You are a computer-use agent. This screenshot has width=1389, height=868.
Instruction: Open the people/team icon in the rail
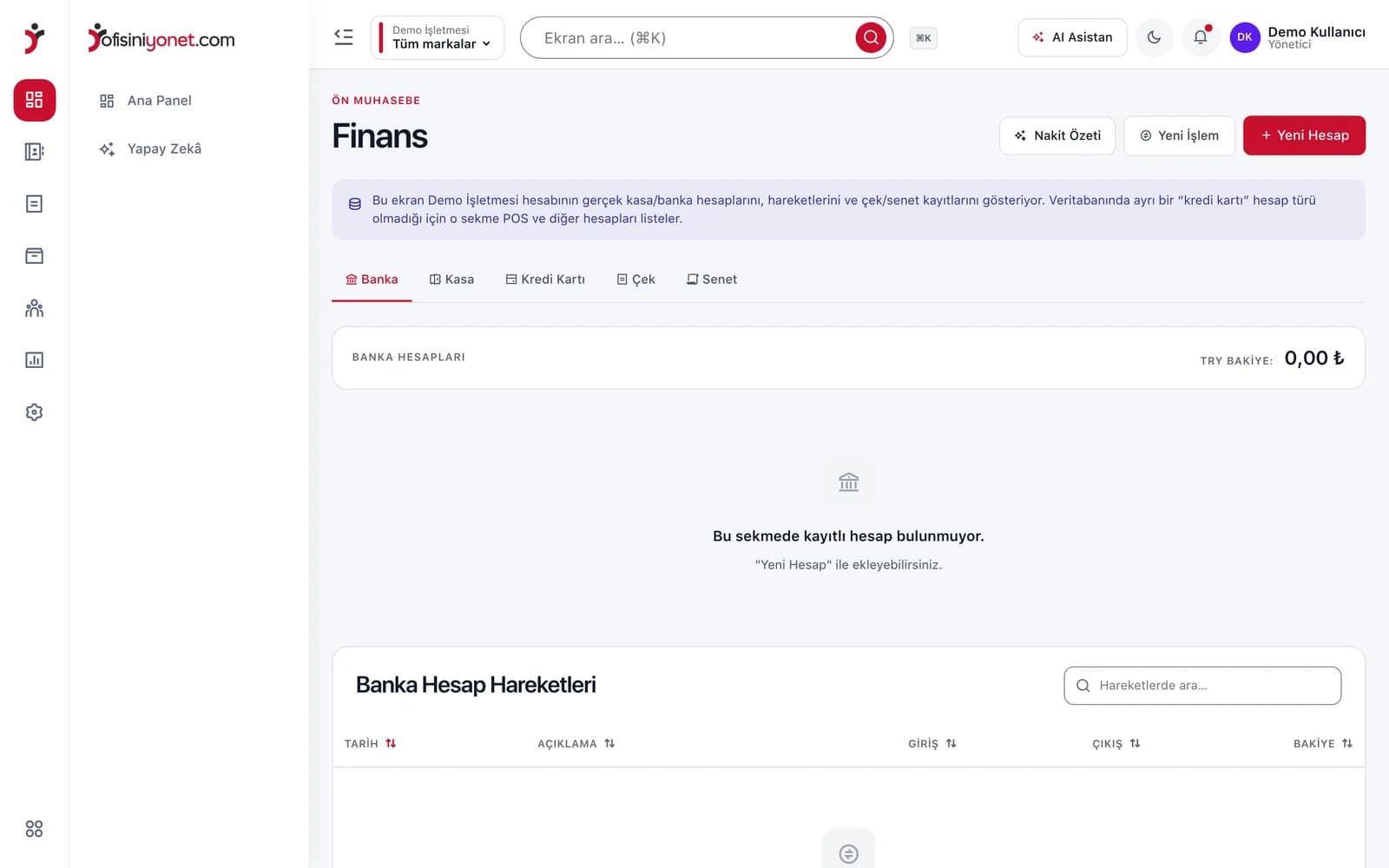coord(34,308)
